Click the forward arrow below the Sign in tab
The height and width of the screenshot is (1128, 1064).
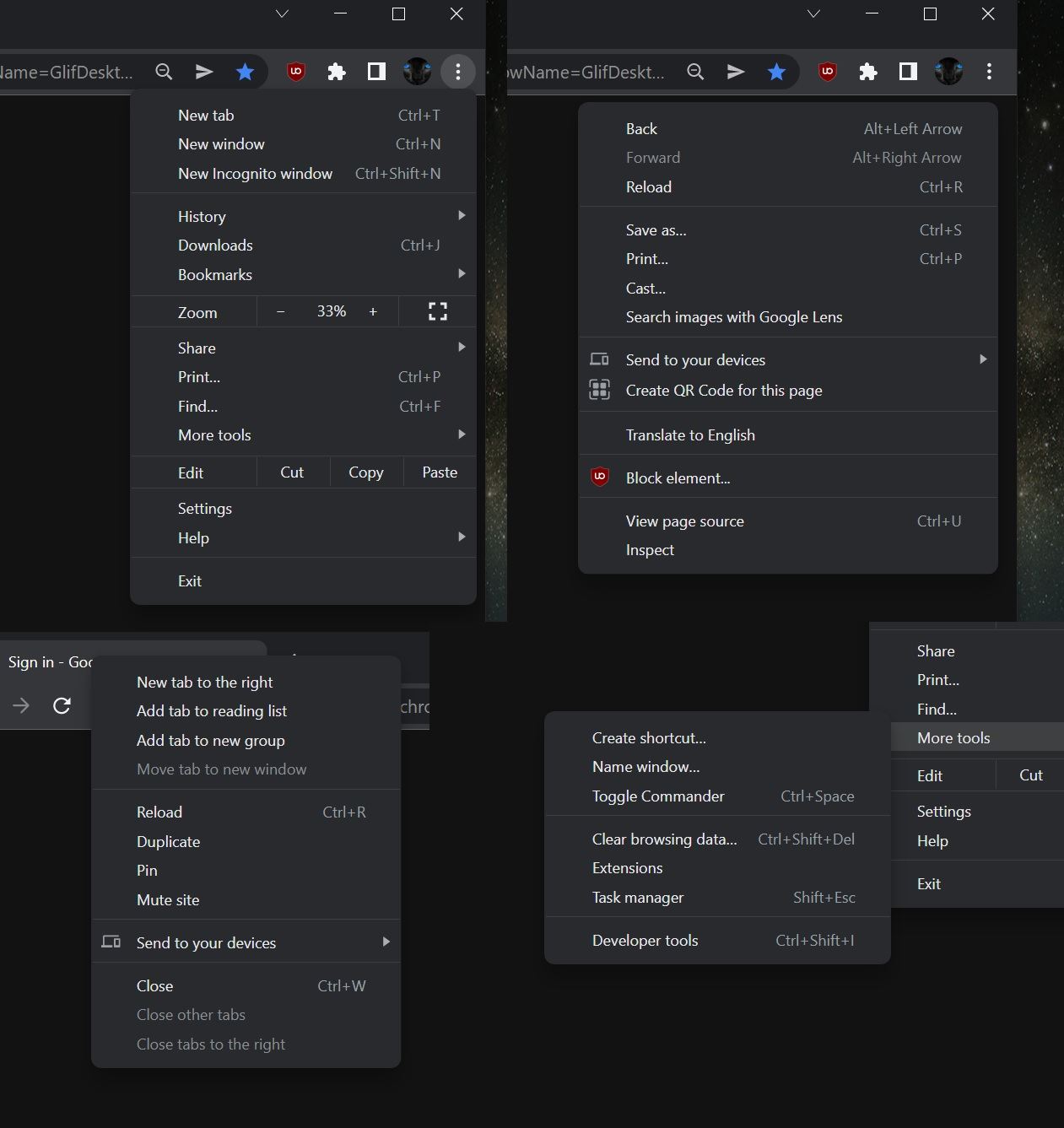pyautogui.click(x=21, y=706)
